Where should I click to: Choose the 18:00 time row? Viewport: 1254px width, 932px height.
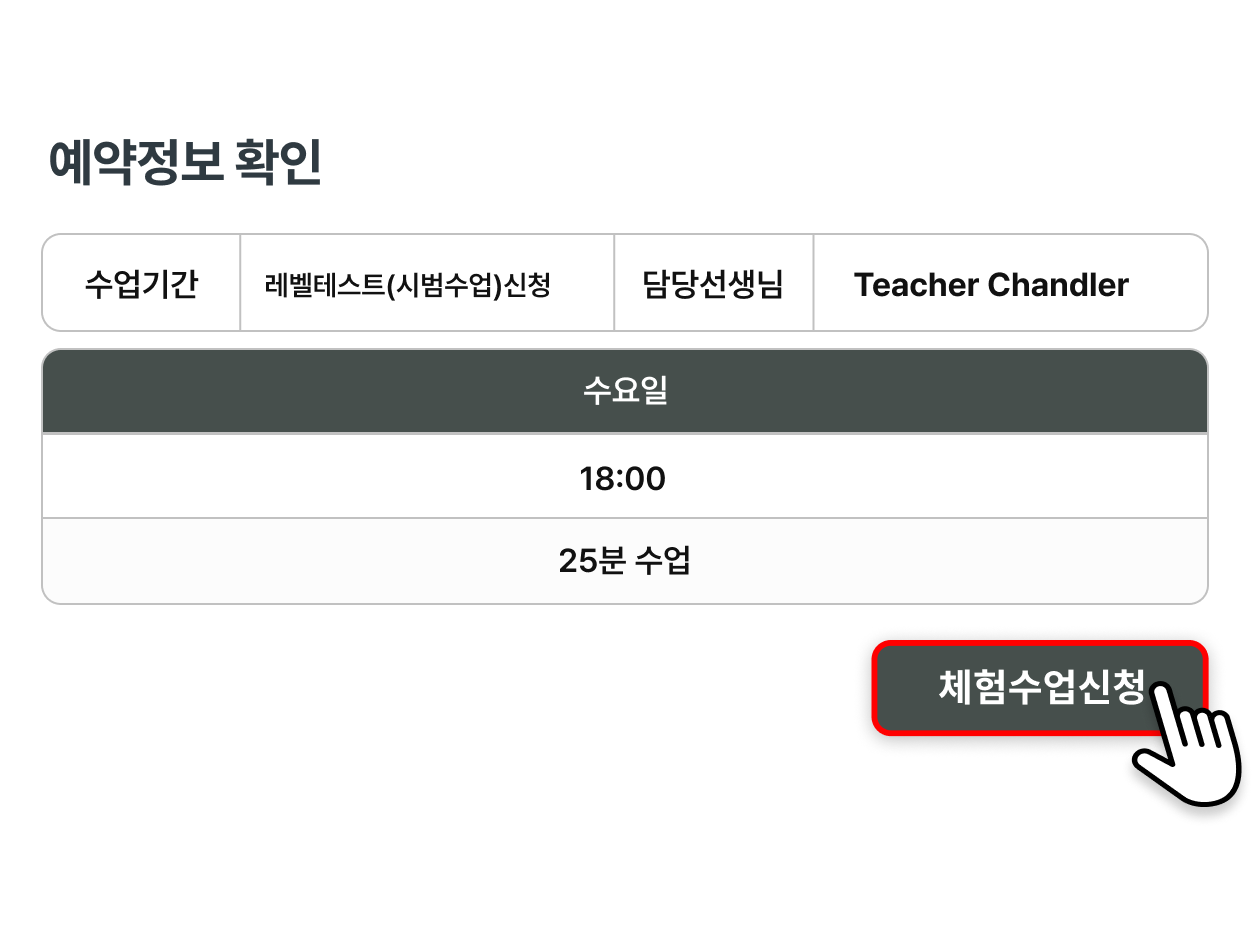pyautogui.click(x=625, y=477)
